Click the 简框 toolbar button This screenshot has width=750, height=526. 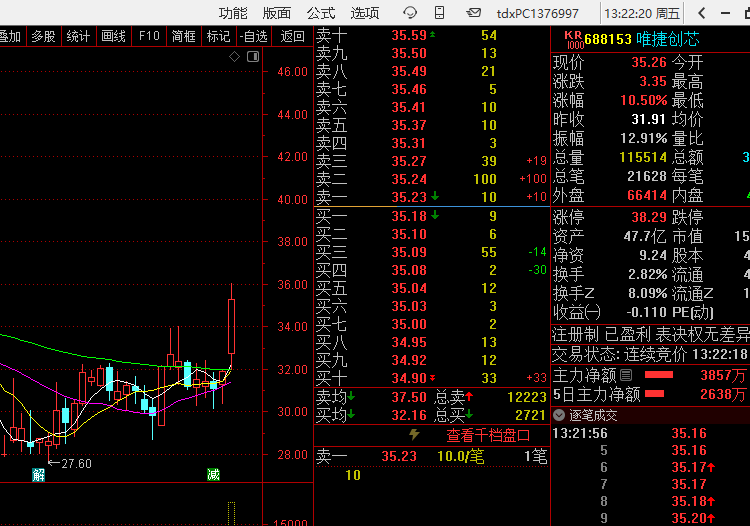coord(184,36)
